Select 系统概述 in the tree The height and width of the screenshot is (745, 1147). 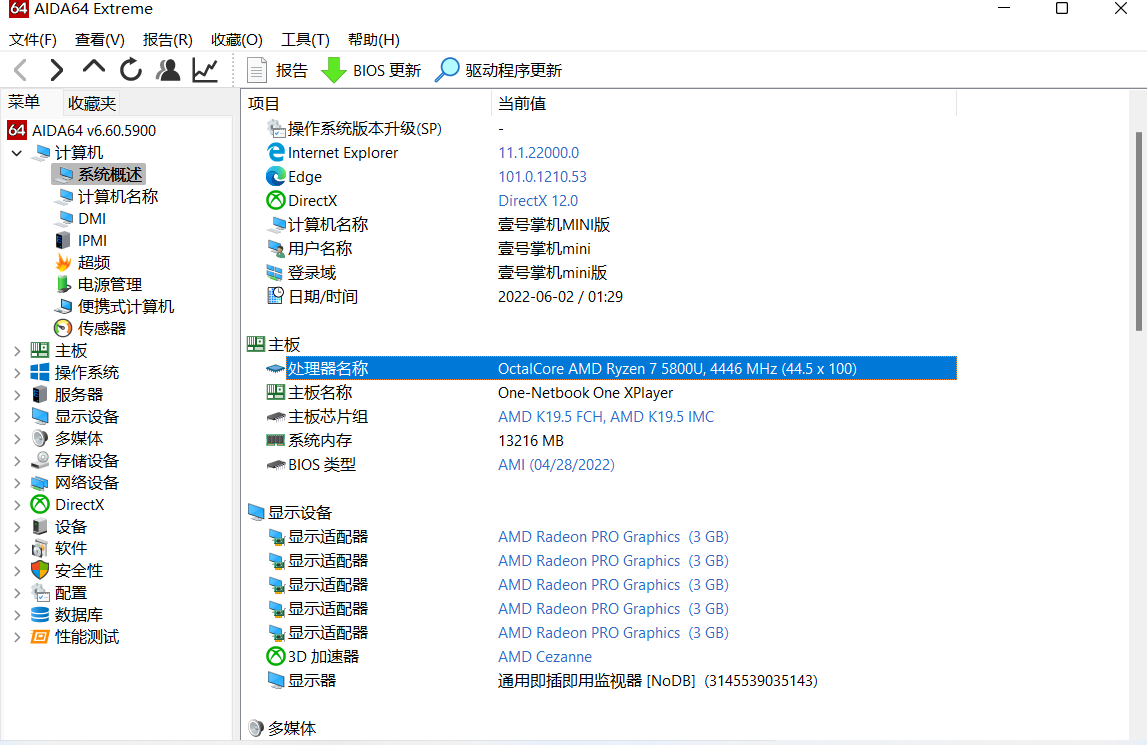click(x=110, y=174)
